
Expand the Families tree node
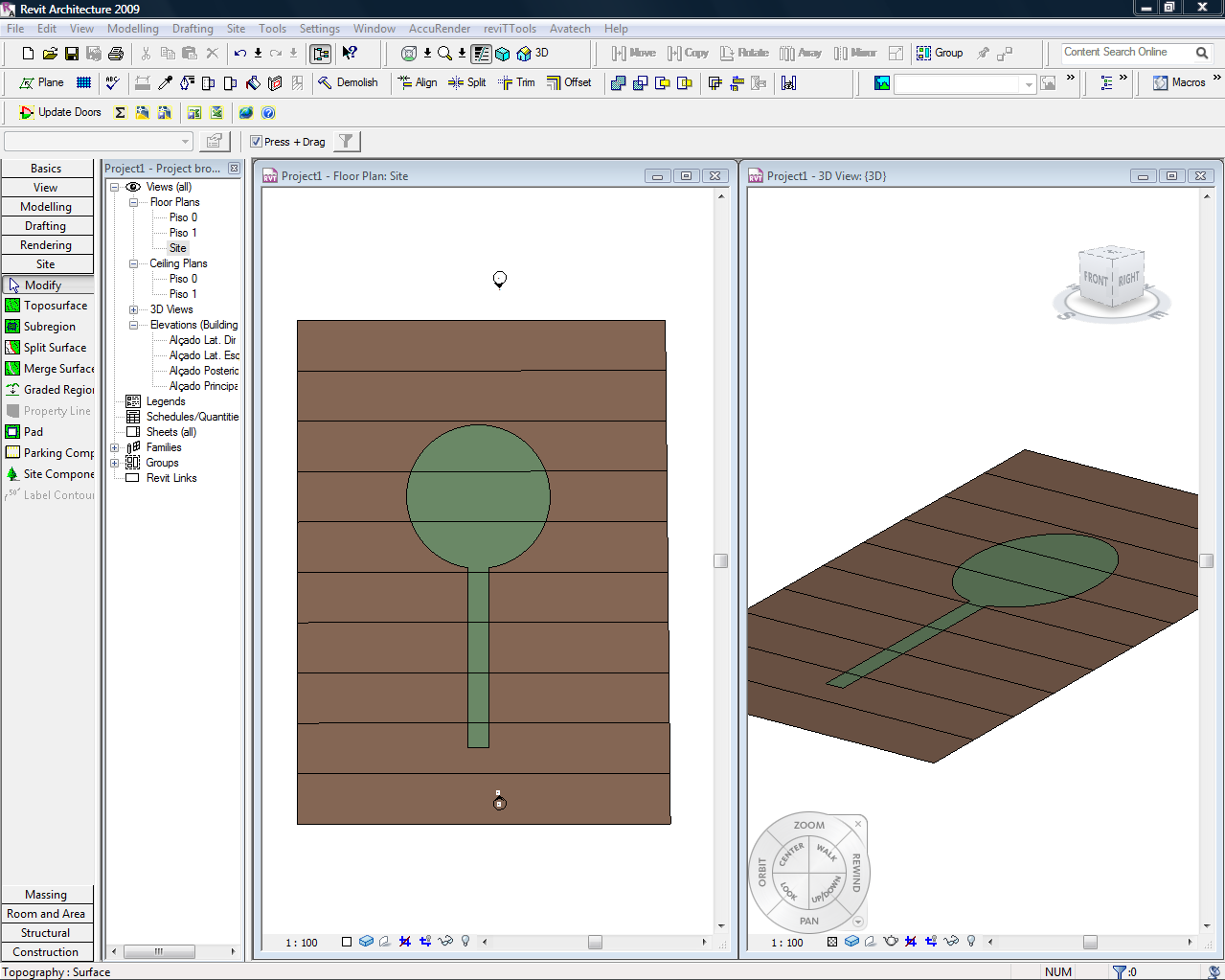pyautogui.click(x=115, y=447)
